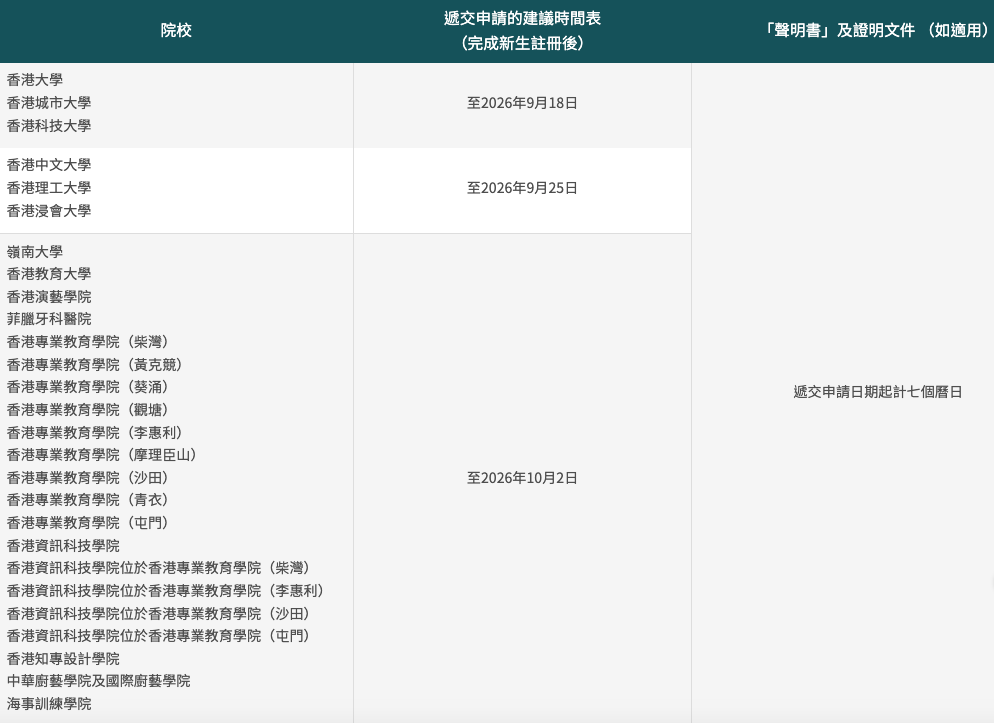
Task: Select the 香港演藝學院 row text
Action: click(49, 297)
